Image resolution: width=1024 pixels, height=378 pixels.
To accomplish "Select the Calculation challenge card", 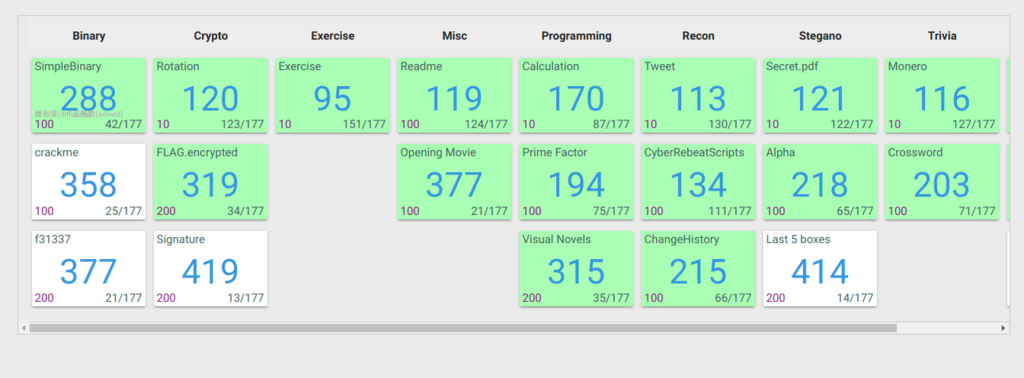I will (577, 95).
